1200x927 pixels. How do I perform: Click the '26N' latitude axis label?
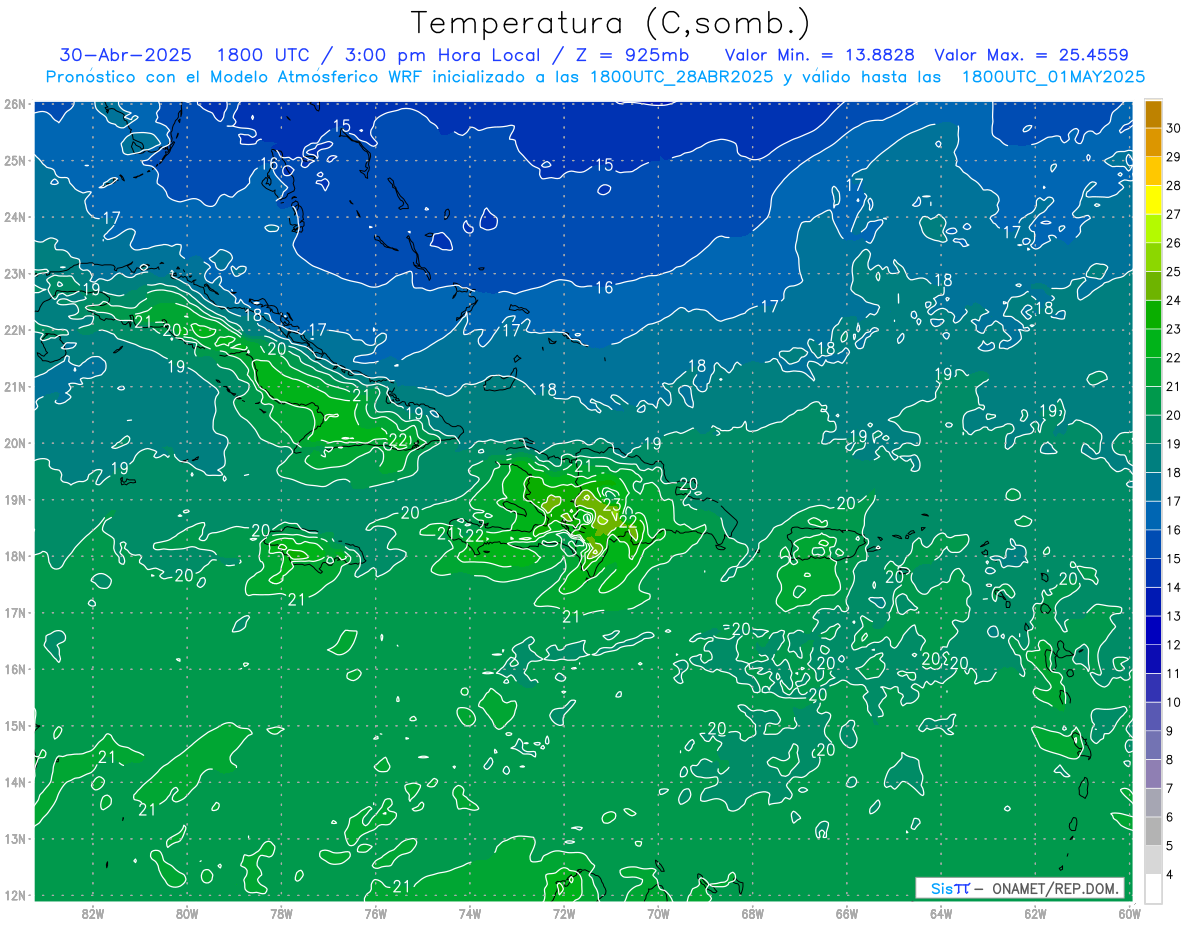[15, 104]
